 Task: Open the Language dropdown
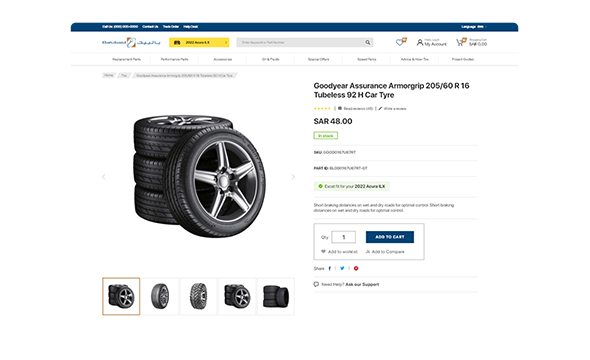pos(474,27)
